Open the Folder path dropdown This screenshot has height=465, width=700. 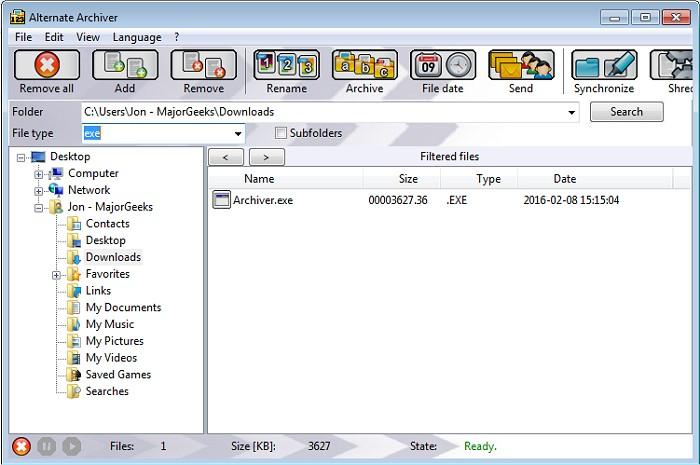tap(572, 113)
